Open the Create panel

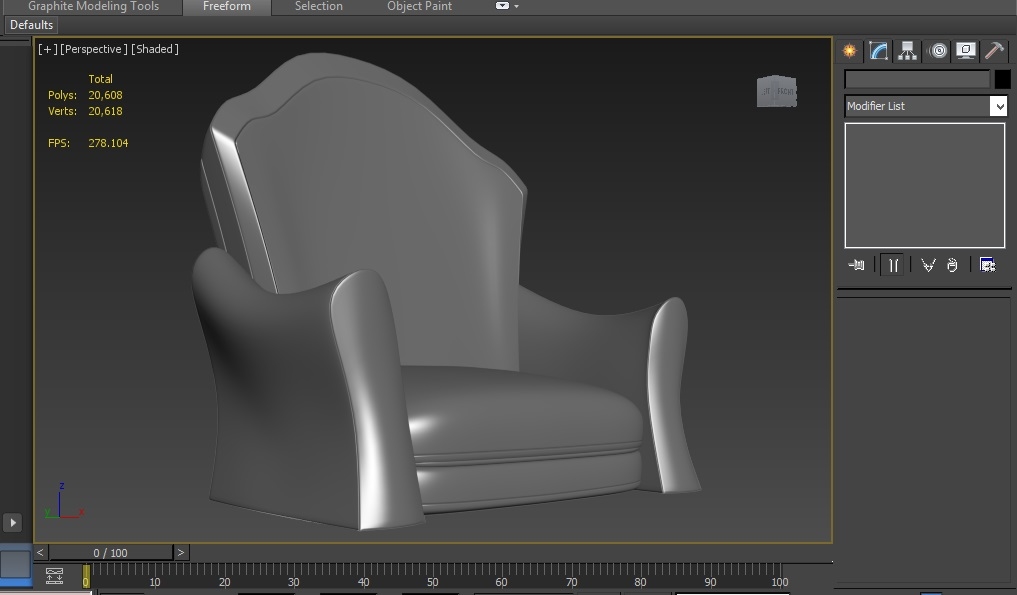coord(848,51)
